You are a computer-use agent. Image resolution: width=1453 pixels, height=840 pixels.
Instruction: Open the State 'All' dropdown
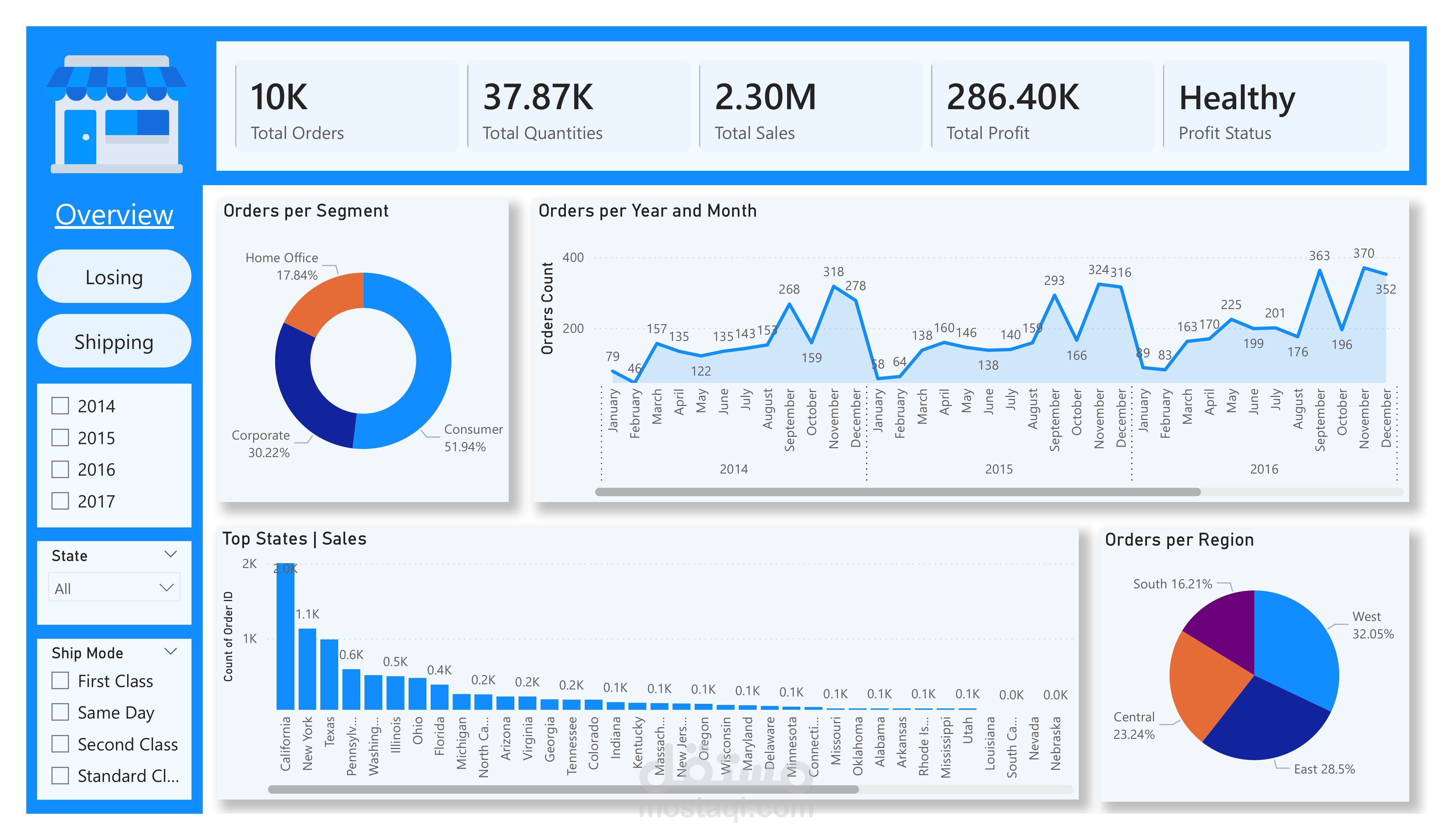click(x=114, y=588)
